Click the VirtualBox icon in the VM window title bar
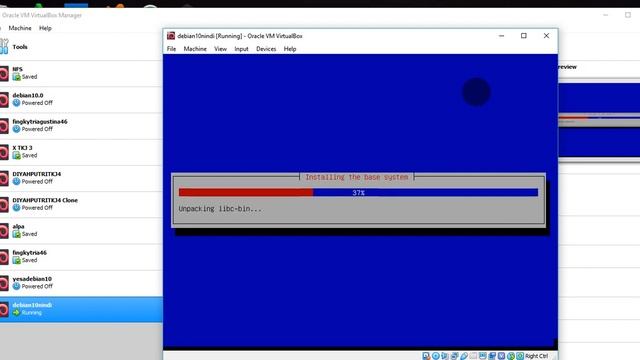The width and height of the screenshot is (640, 360). [171, 36]
